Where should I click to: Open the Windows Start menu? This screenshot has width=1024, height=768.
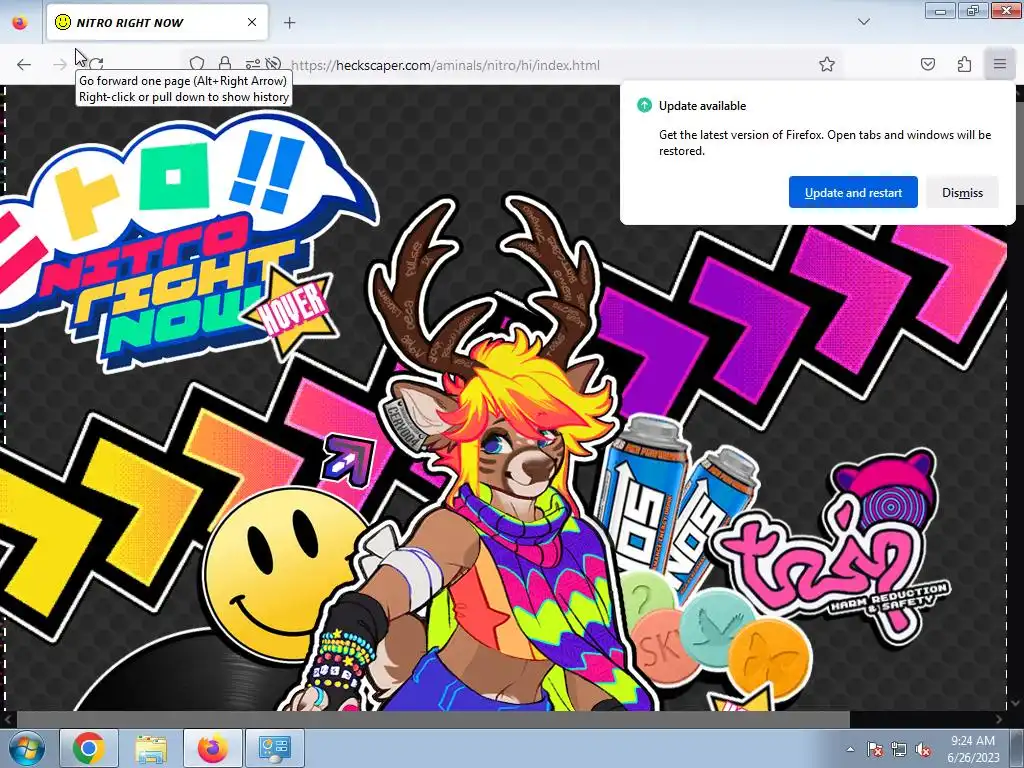(26, 748)
